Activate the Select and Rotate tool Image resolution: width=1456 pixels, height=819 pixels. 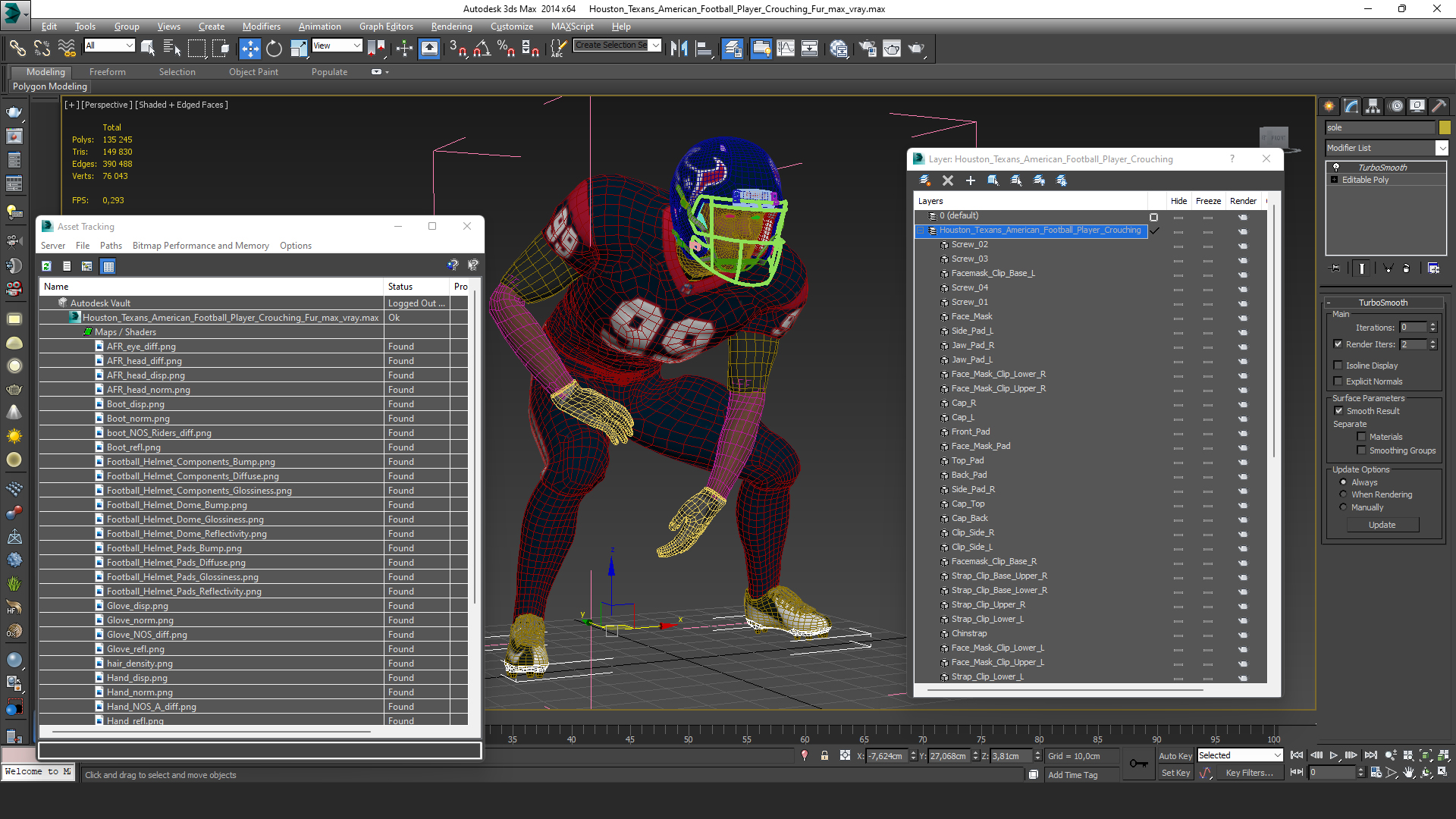(274, 49)
